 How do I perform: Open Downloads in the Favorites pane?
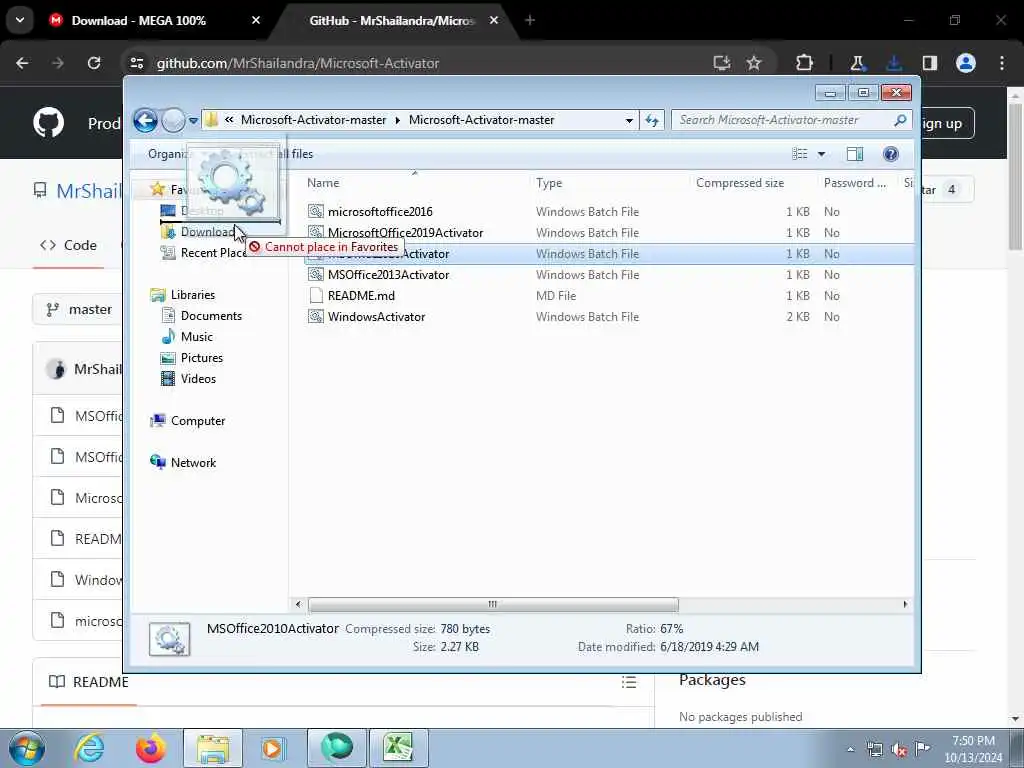pyautogui.click(x=207, y=232)
